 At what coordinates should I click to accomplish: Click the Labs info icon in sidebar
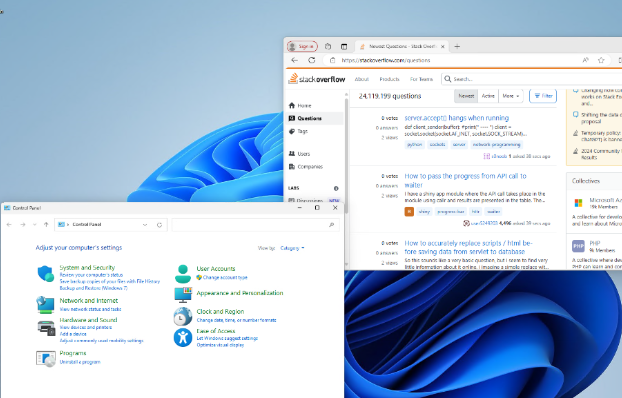(336, 188)
